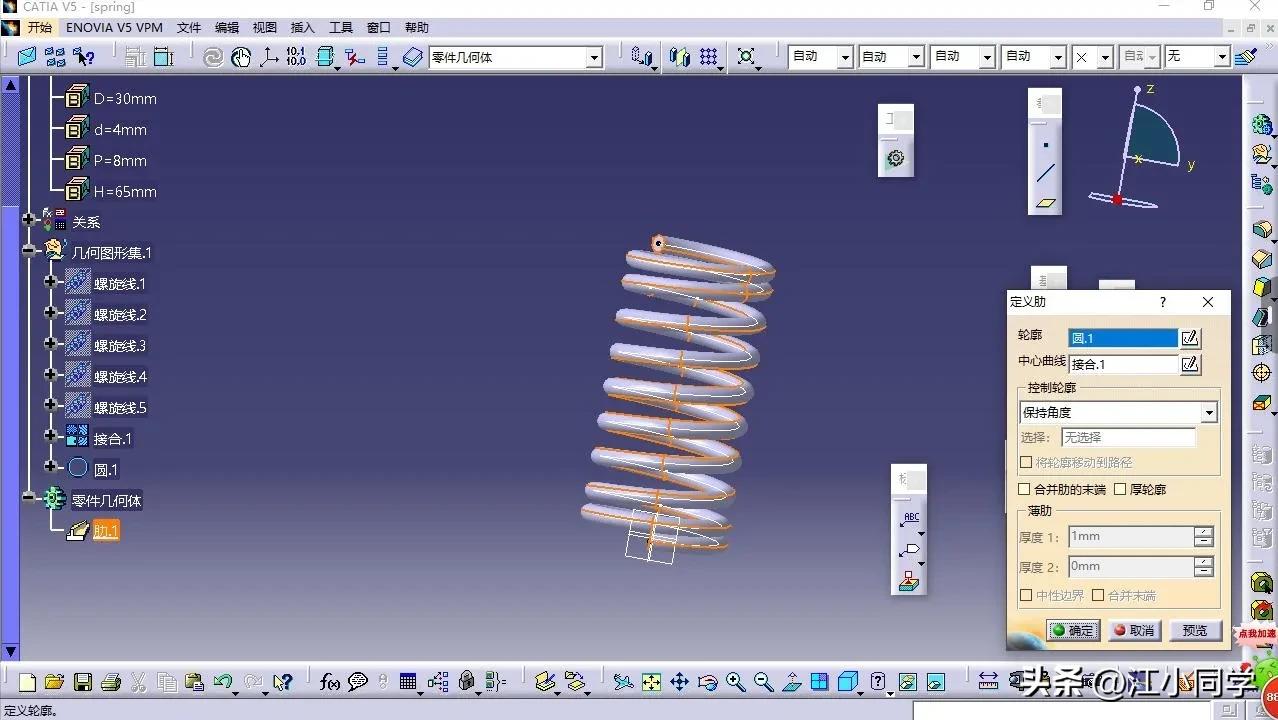Click the 确定 button
This screenshot has height=720, width=1278.
[1073, 630]
